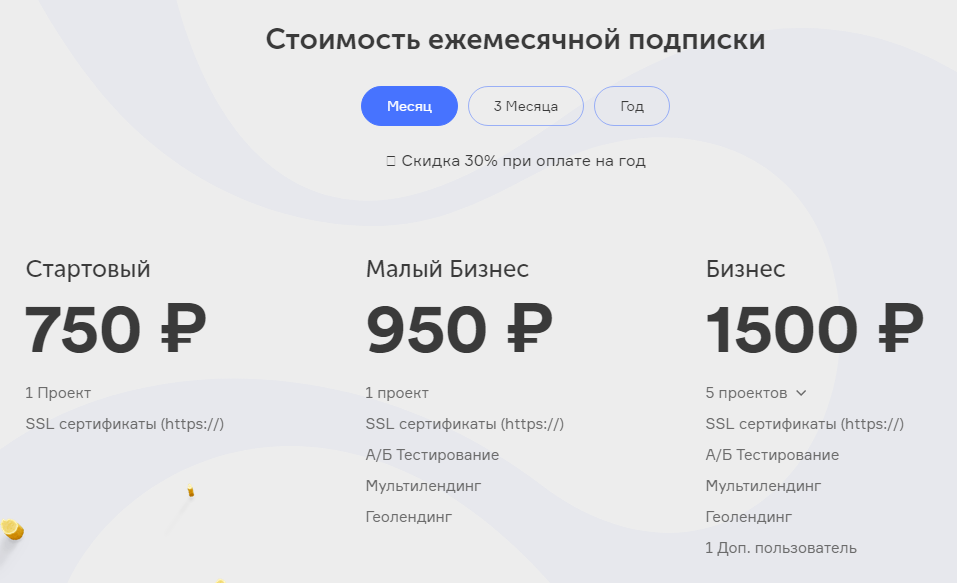
Task: Click the 1500 ₽ price
Action: tap(814, 330)
